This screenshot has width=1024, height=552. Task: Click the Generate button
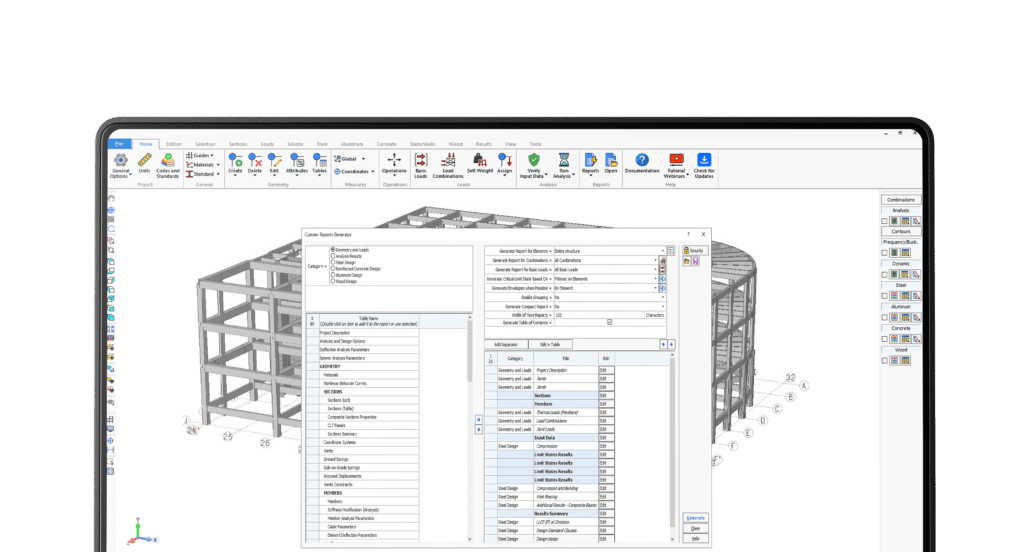696,517
